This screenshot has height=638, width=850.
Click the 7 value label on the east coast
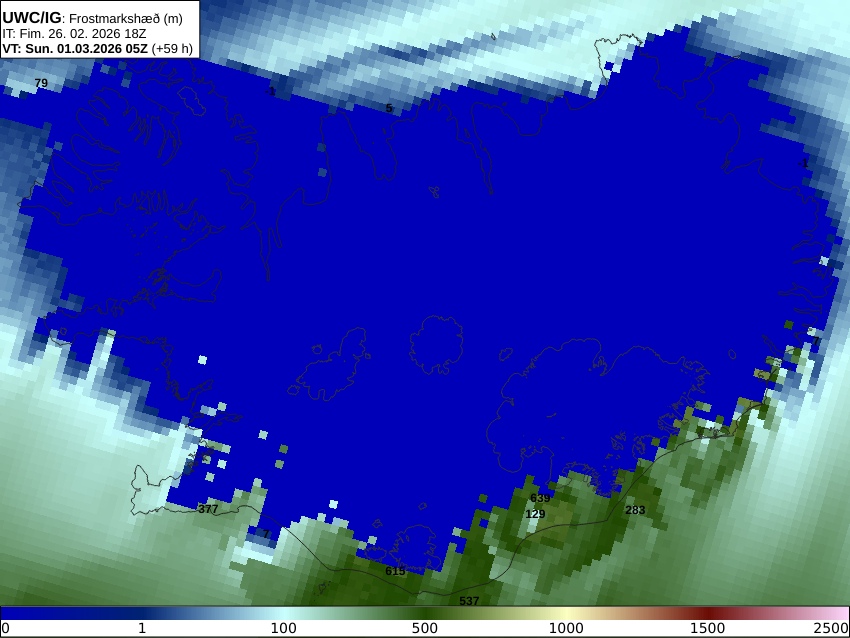tap(816, 341)
